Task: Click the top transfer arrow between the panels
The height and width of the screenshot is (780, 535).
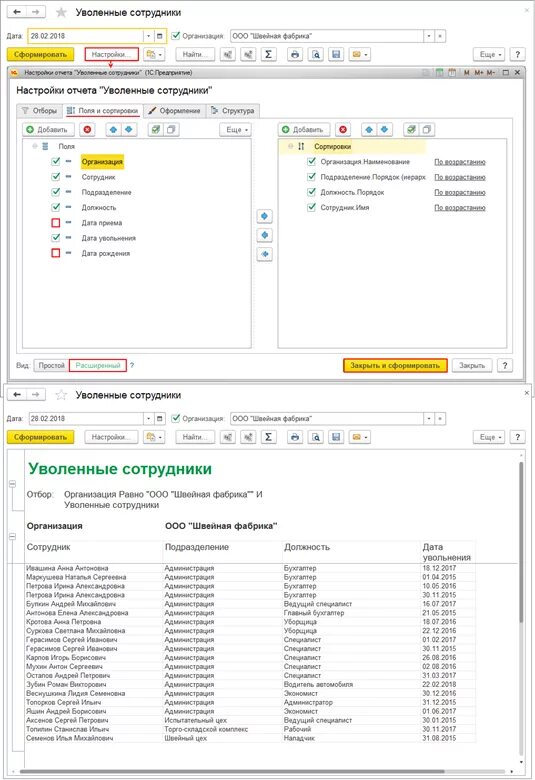Action: tap(264, 216)
